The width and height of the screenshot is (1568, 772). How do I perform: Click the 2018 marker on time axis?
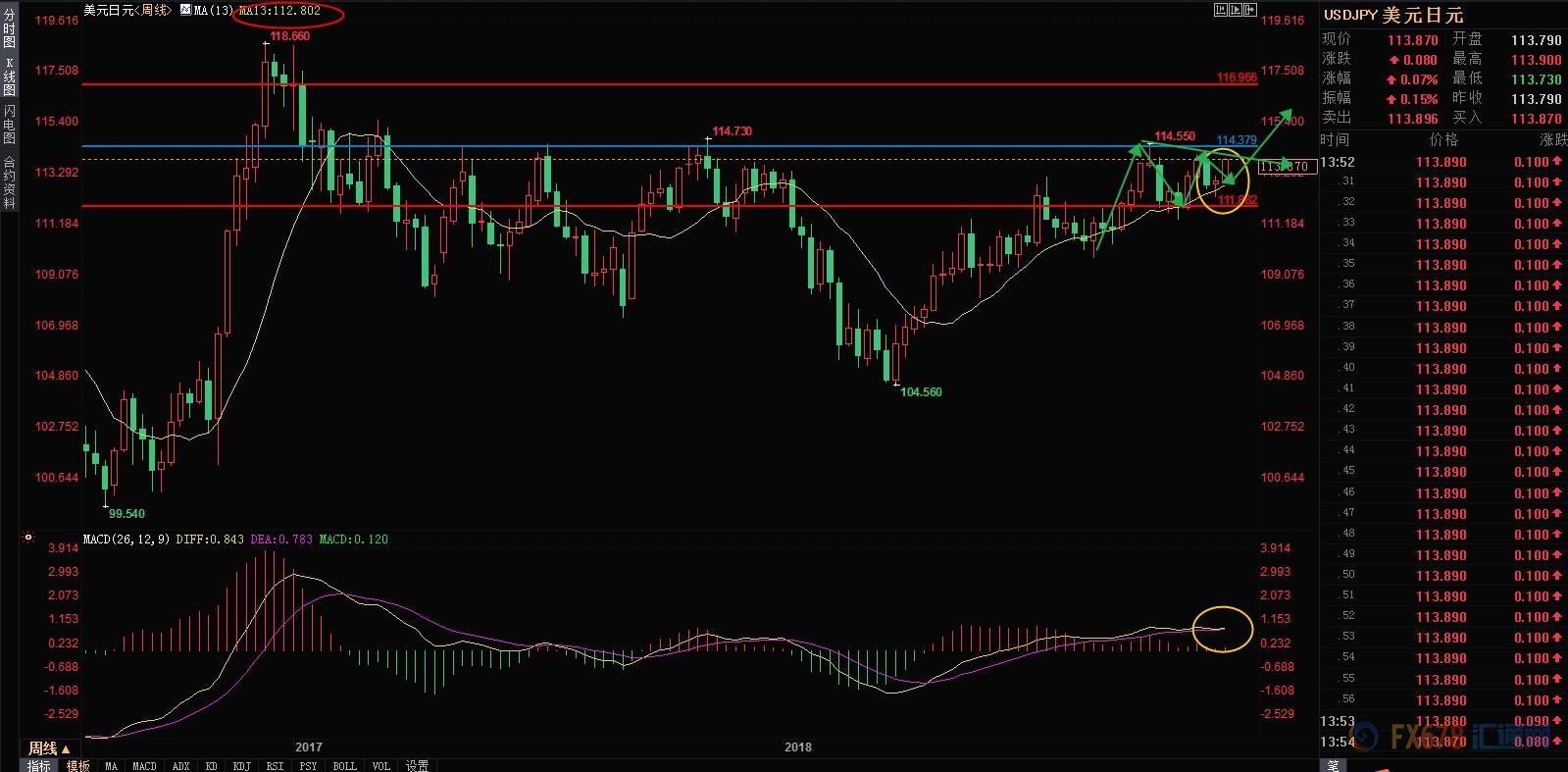click(798, 747)
